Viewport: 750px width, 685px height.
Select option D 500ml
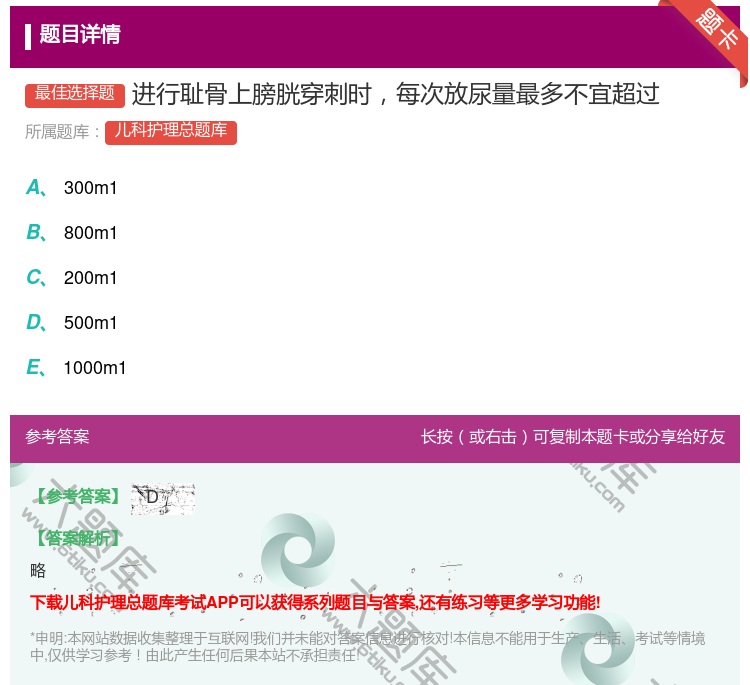[x=72, y=322]
